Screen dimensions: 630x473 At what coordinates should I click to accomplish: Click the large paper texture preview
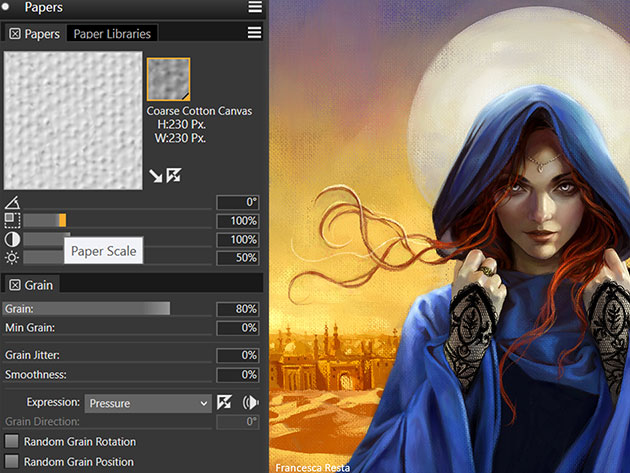point(73,120)
